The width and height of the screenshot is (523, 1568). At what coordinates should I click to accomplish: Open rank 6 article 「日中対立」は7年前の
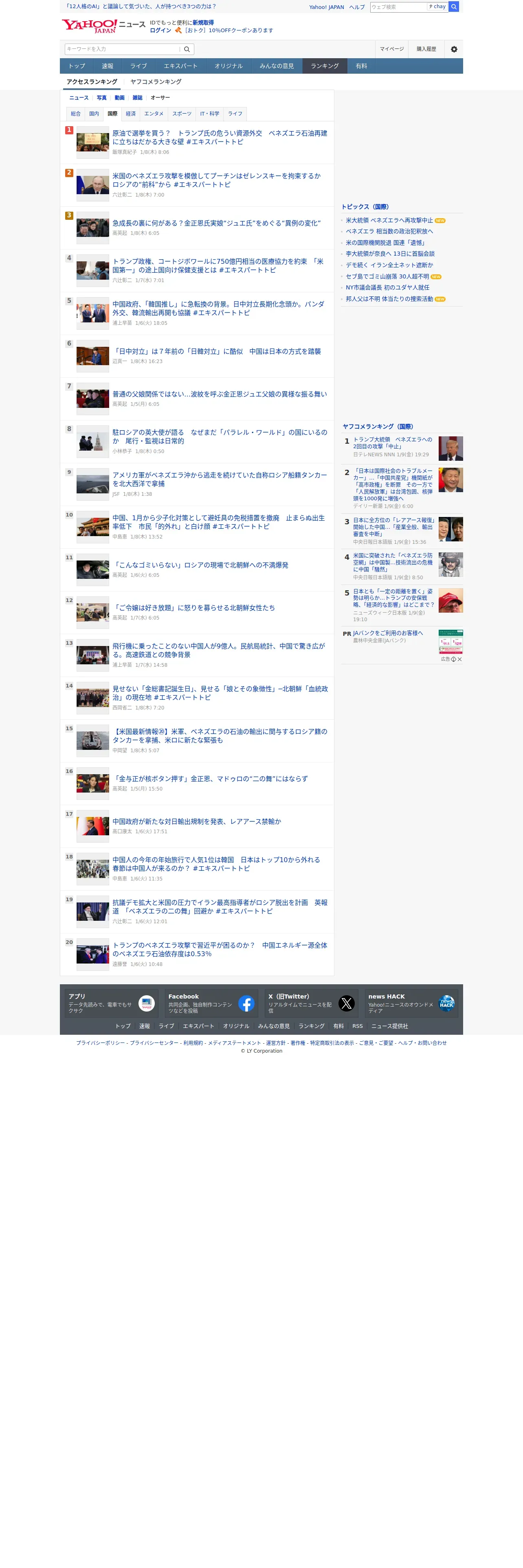[x=216, y=351]
